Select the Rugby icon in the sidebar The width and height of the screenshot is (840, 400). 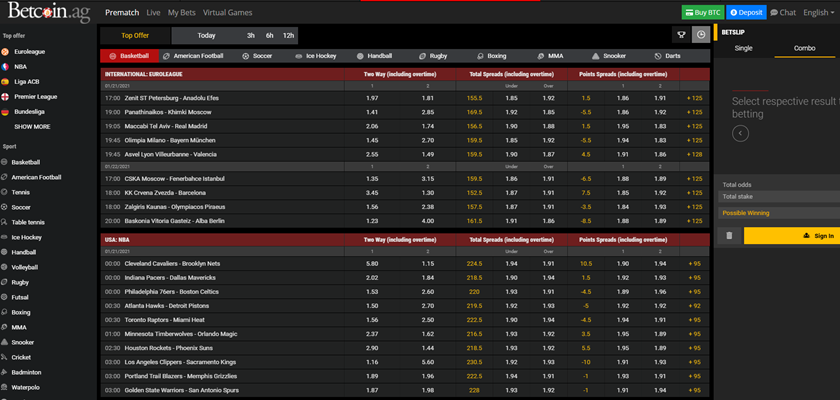pos(5,282)
